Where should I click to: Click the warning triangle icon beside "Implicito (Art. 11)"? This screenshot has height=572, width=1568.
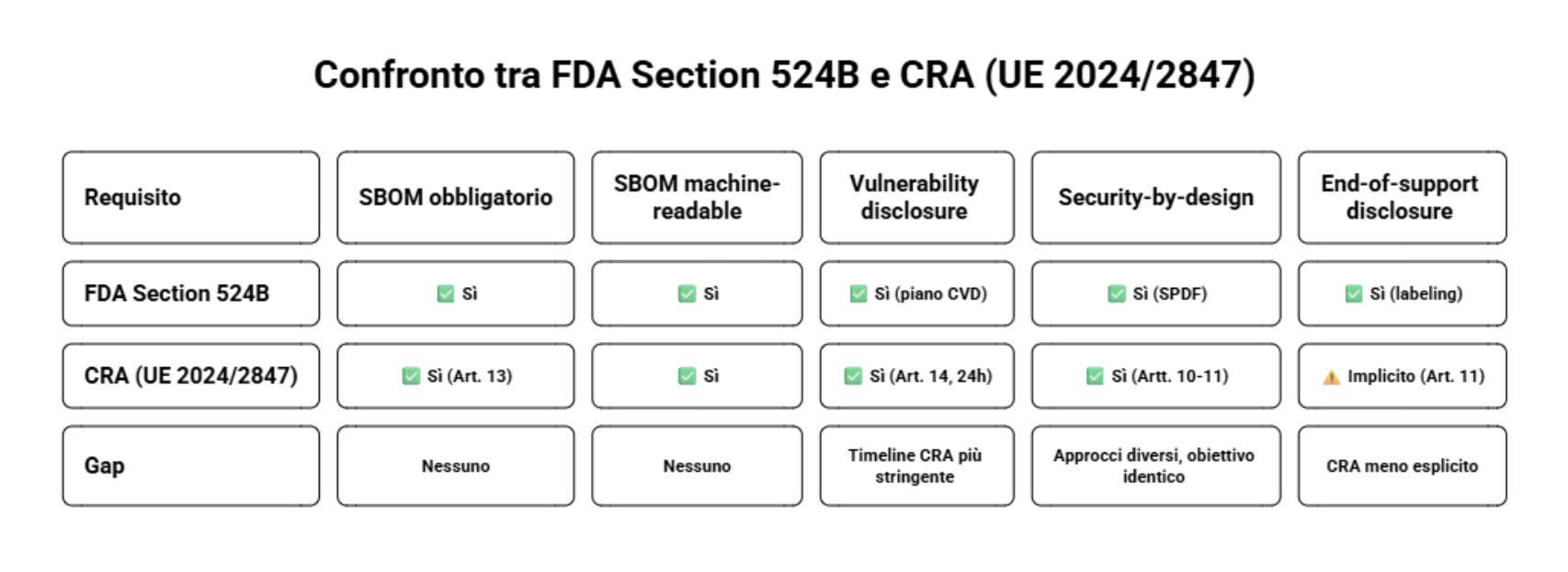pos(1331,377)
